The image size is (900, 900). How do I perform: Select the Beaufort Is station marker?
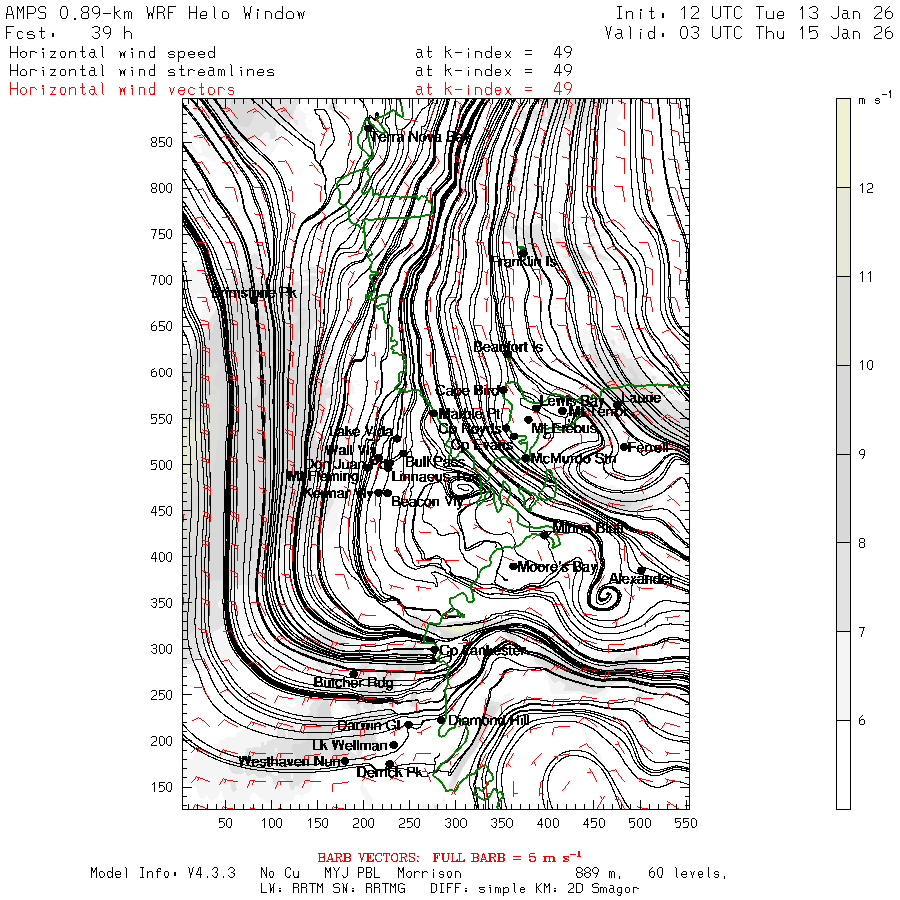point(507,354)
